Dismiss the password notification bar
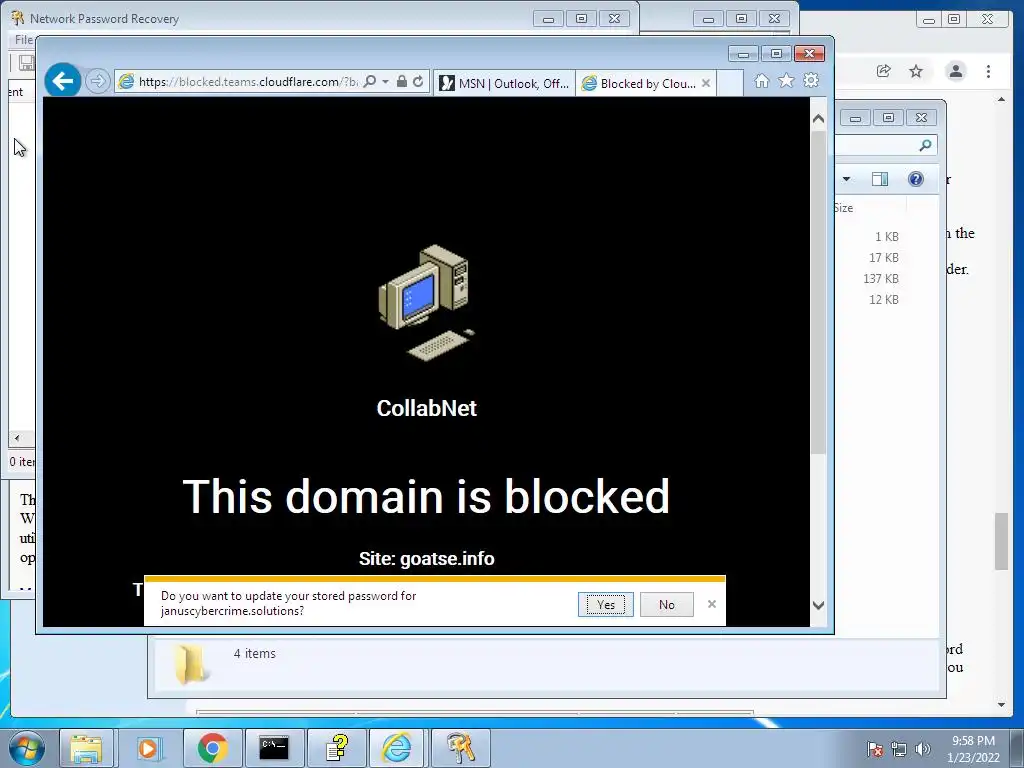 click(x=712, y=604)
